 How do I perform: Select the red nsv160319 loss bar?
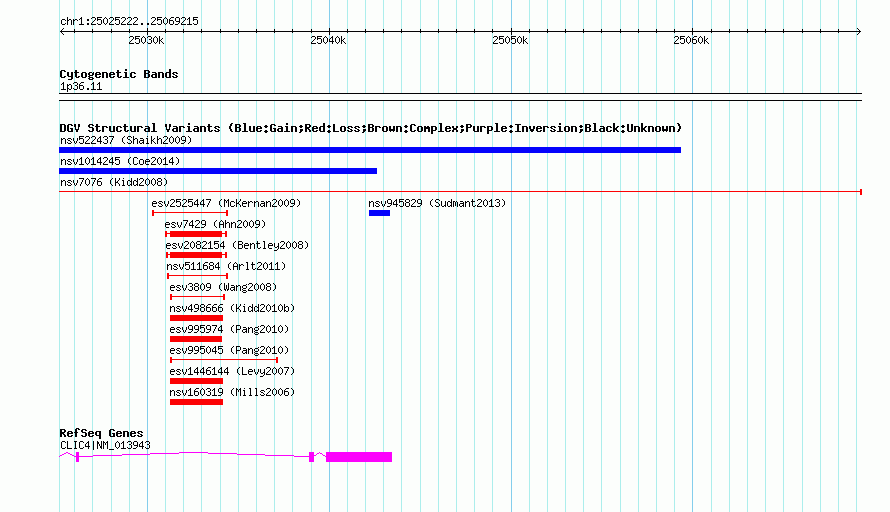click(196, 402)
